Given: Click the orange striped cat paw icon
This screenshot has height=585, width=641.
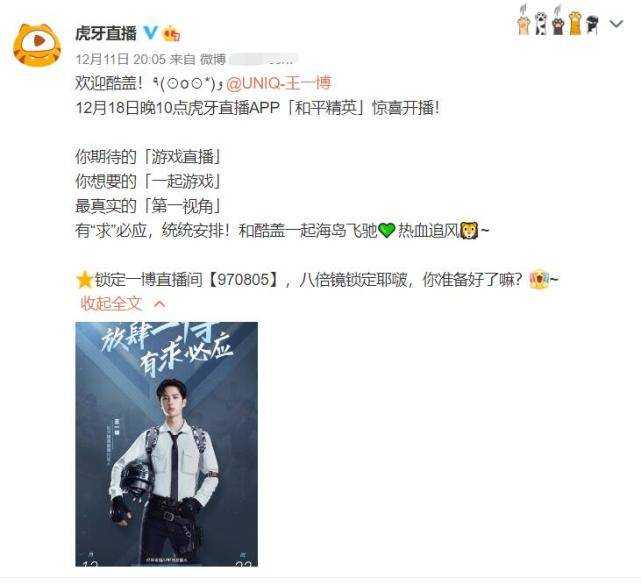Looking at the screenshot, I should click(x=575, y=23).
